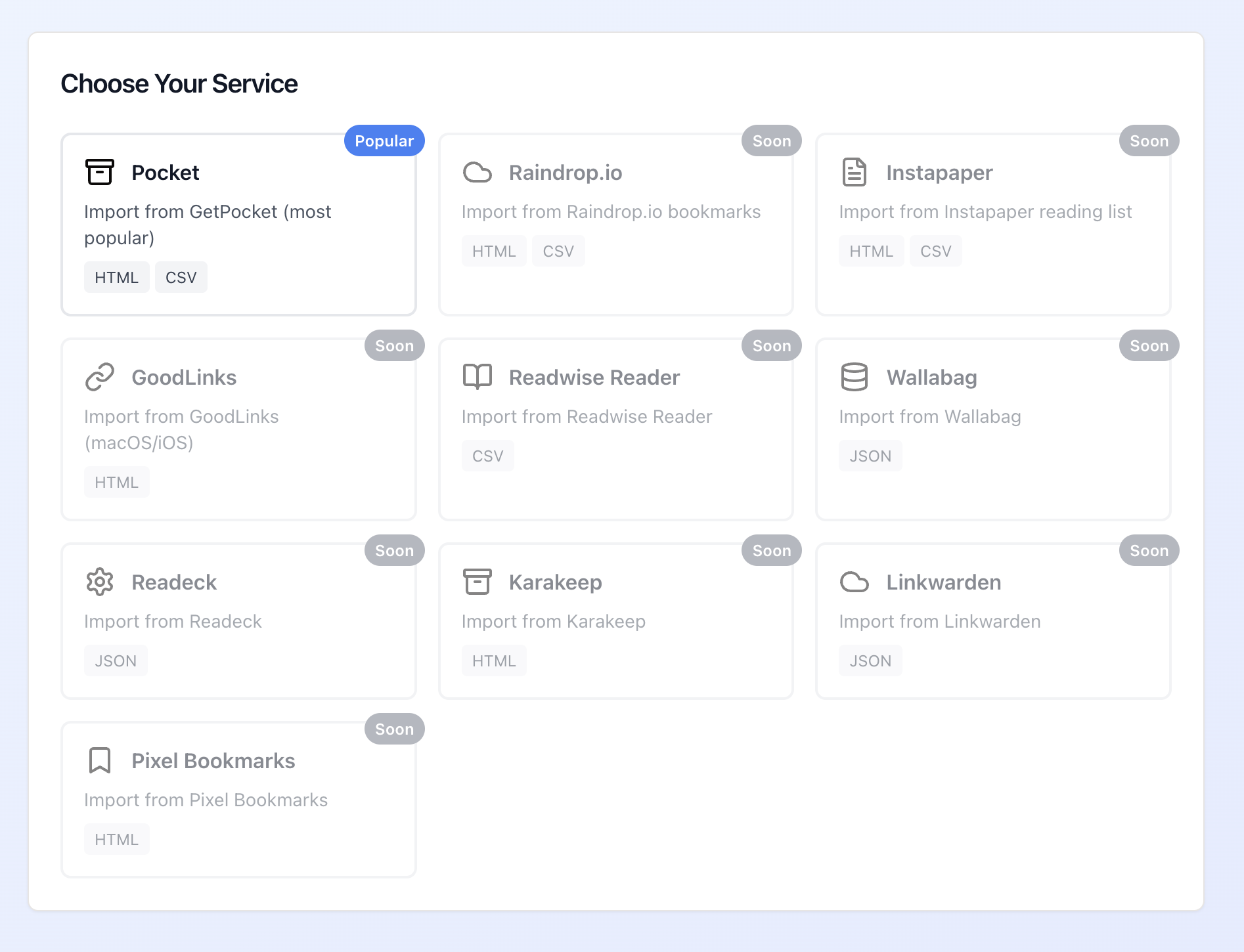Image resolution: width=1244 pixels, height=952 pixels.
Task: Click the Soon badge on Instapaper
Action: (x=1149, y=141)
